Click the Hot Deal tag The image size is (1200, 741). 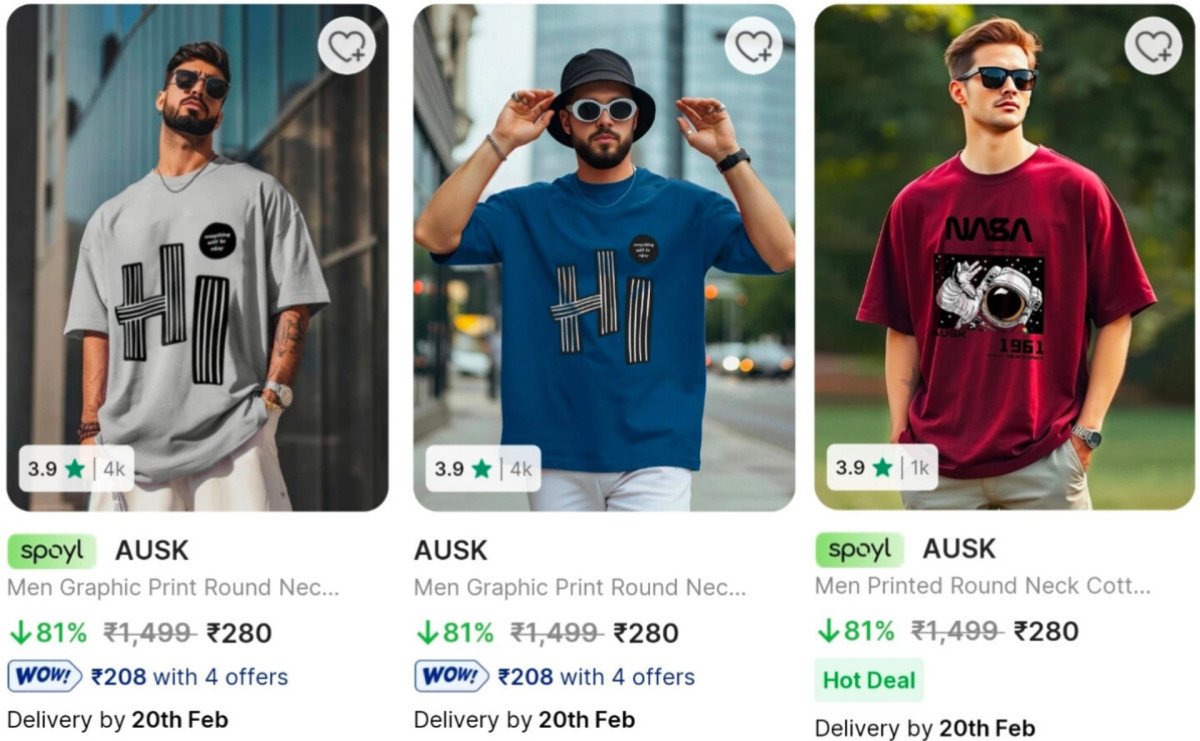pos(869,681)
